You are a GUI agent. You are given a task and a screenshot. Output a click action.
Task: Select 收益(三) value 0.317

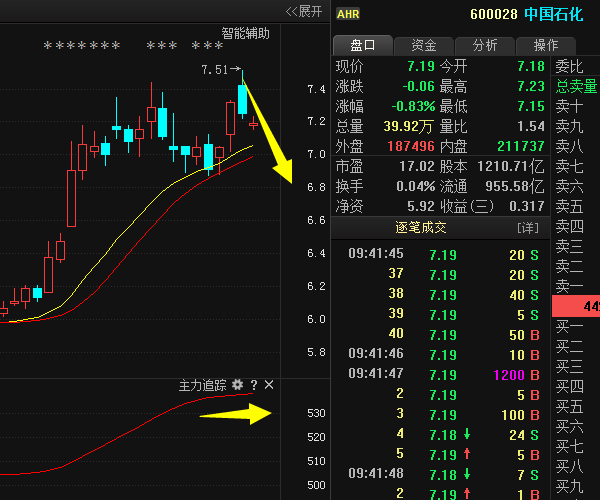(527, 207)
